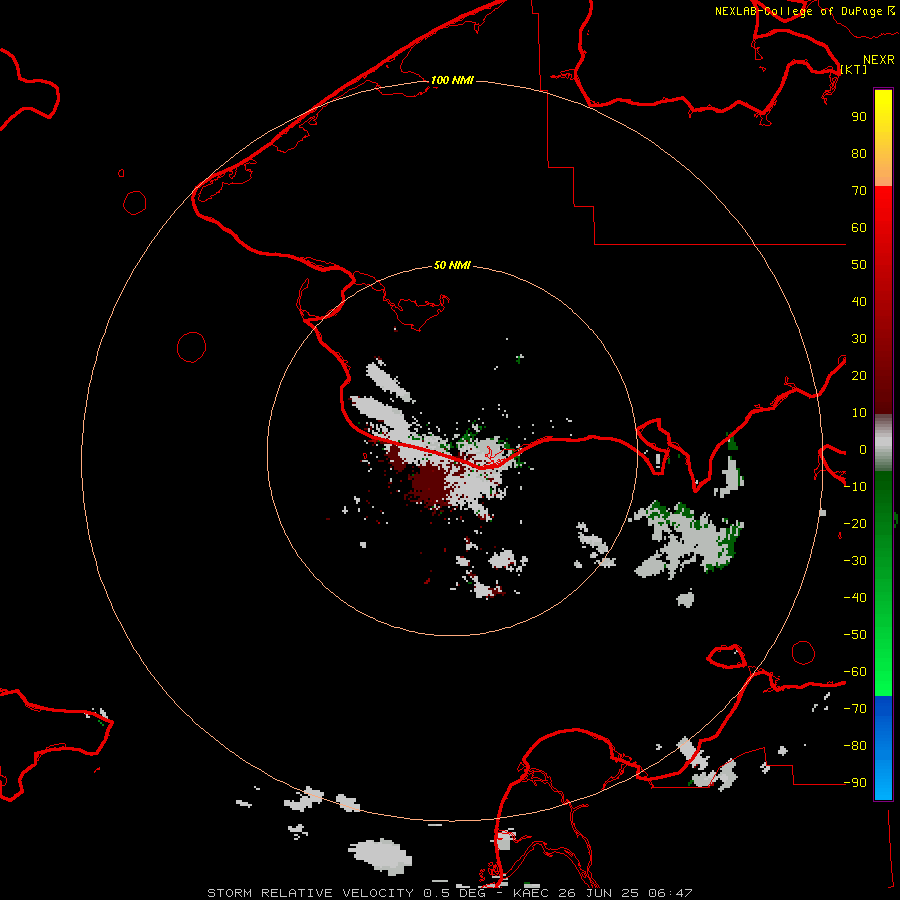900x900 pixels.
Task: Click the "20" value on velocity scale
Action: click(859, 375)
